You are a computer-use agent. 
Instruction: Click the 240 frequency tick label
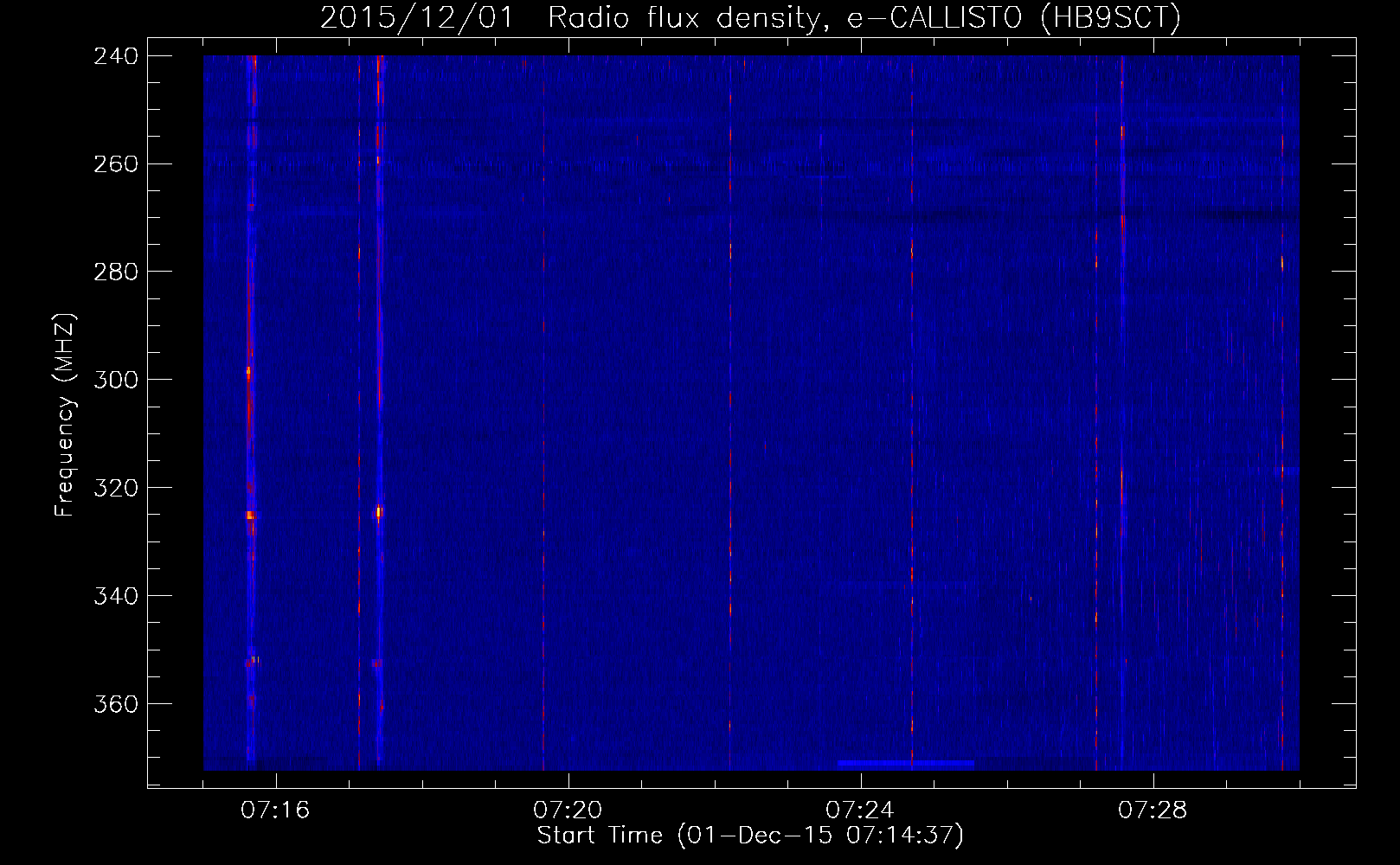(116, 56)
